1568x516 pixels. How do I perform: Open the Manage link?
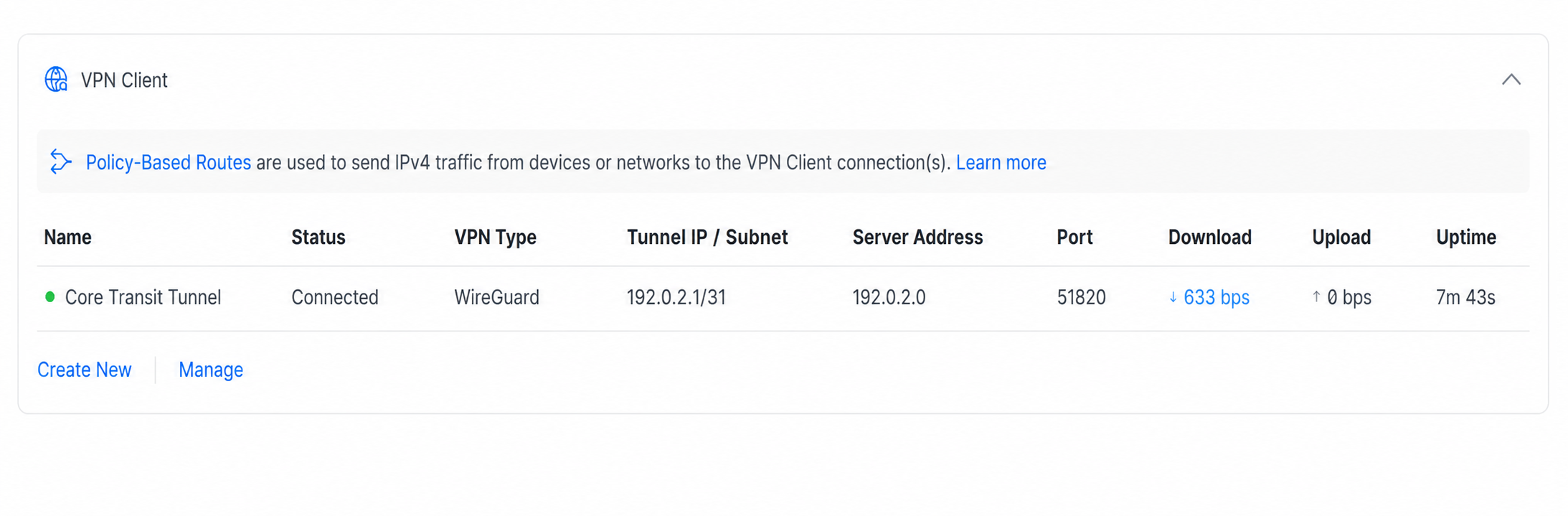pos(211,370)
